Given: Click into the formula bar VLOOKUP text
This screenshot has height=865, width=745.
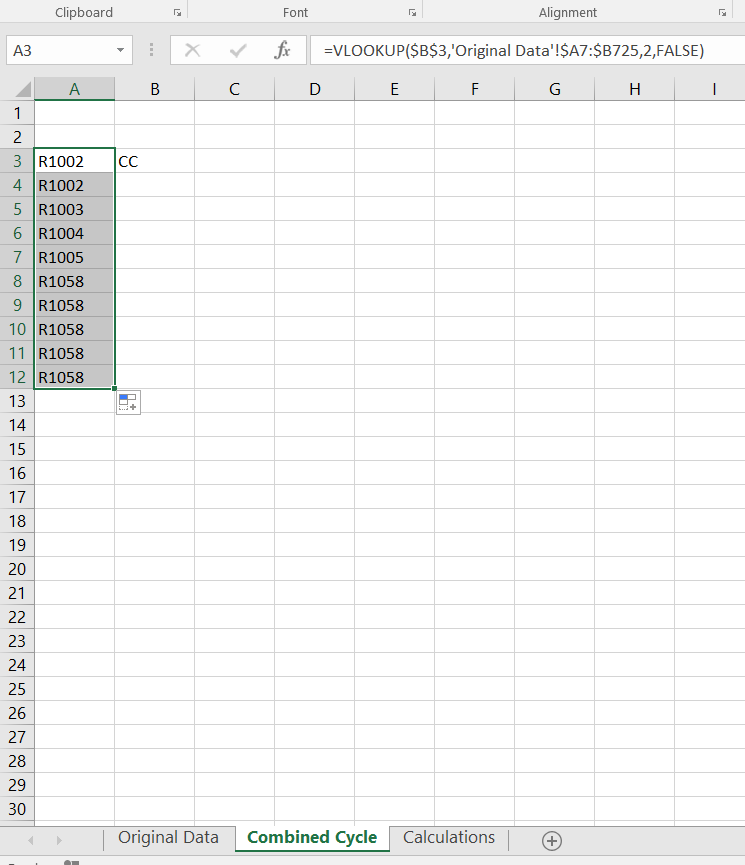Looking at the screenshot, I should coord(514,51).
